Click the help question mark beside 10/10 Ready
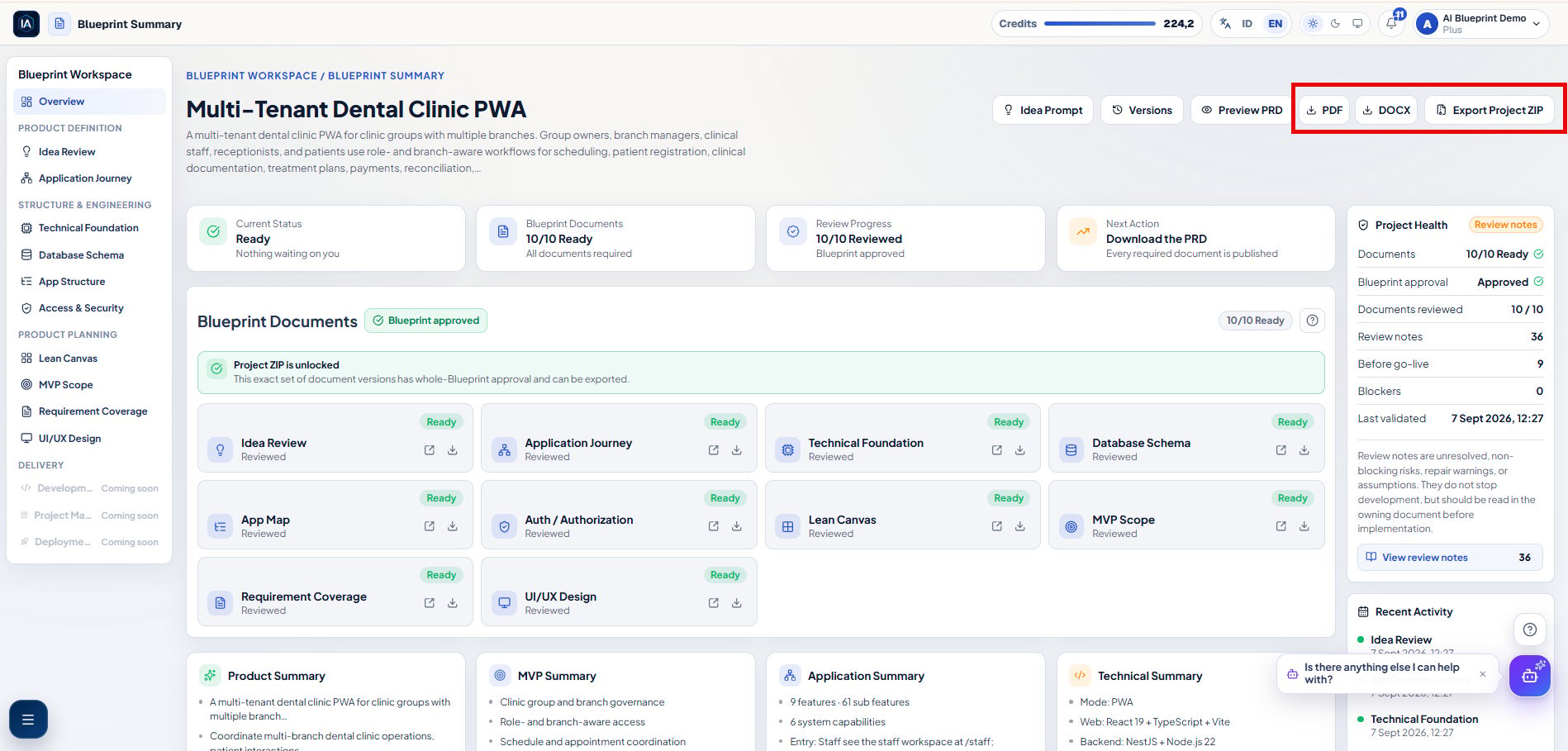Viewport: 1568px width, 751px height. pos(1312,321)
